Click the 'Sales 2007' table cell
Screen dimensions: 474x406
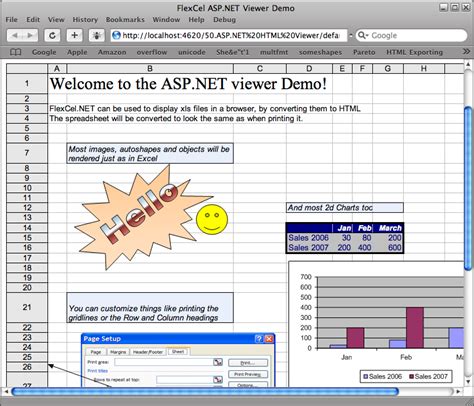[308, 248]
